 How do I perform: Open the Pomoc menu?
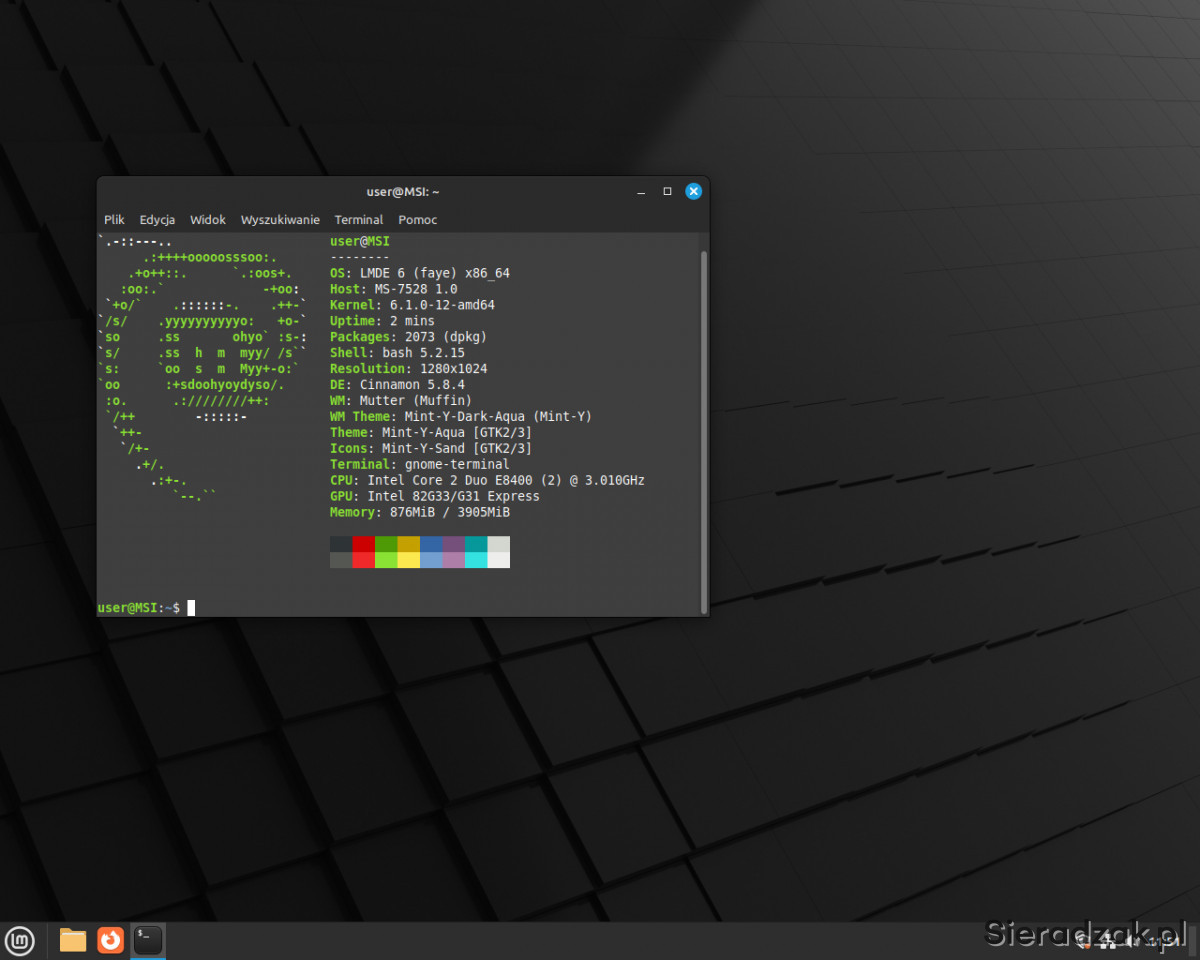pyautogui.click(x=418, y=220)
